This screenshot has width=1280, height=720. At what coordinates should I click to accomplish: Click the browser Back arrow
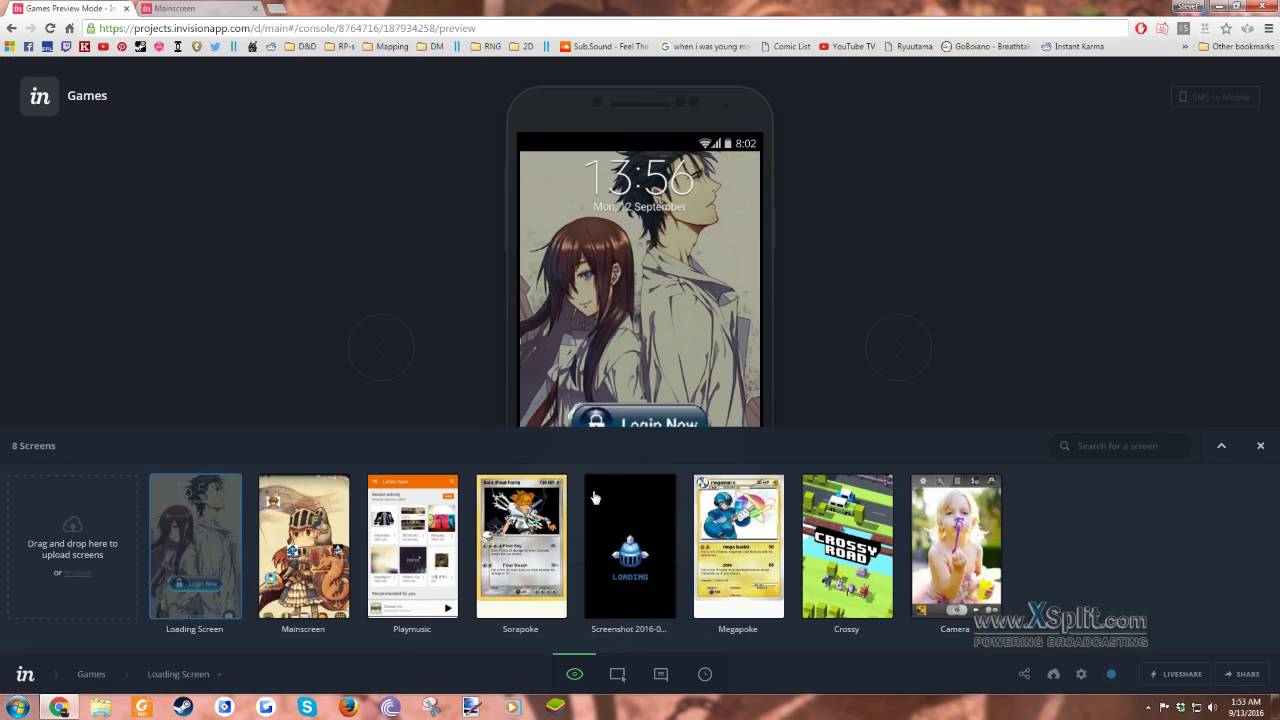pyautogui.click(x=12, y=28)
